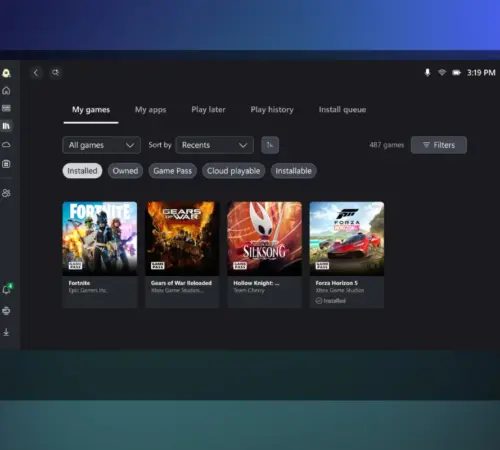Click the Game Pass badge on Forza Horizon 5

pyautogui.click(x=322, y=265)
